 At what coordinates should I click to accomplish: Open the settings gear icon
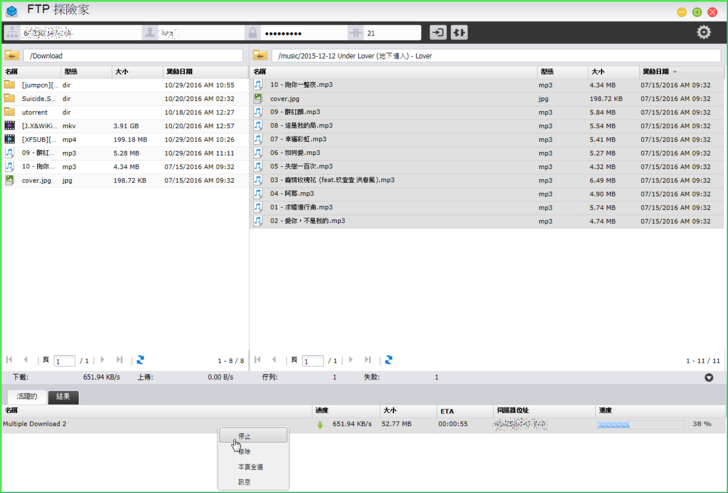[704, 32]
